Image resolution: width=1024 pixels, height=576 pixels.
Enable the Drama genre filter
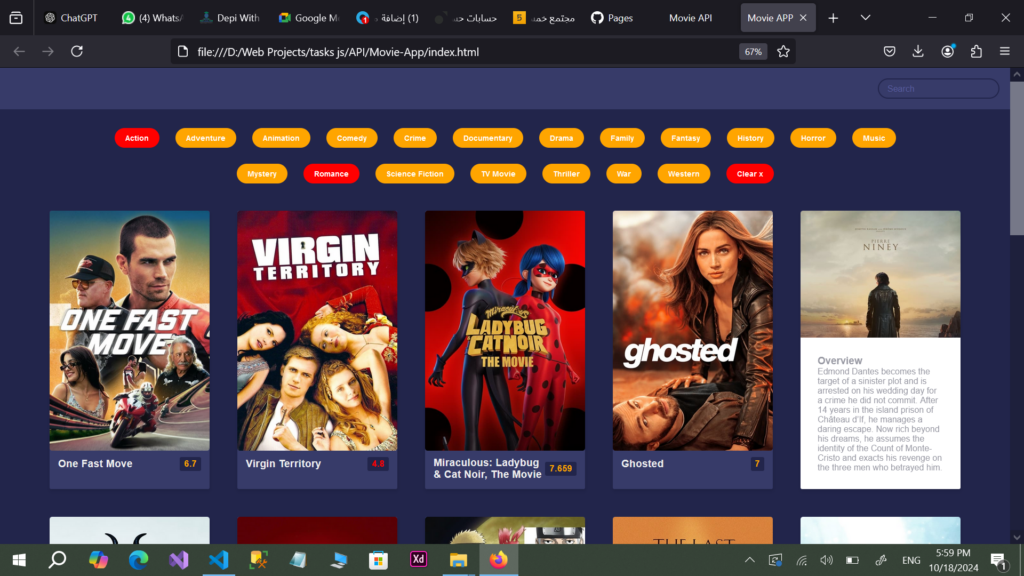(561, 138)
